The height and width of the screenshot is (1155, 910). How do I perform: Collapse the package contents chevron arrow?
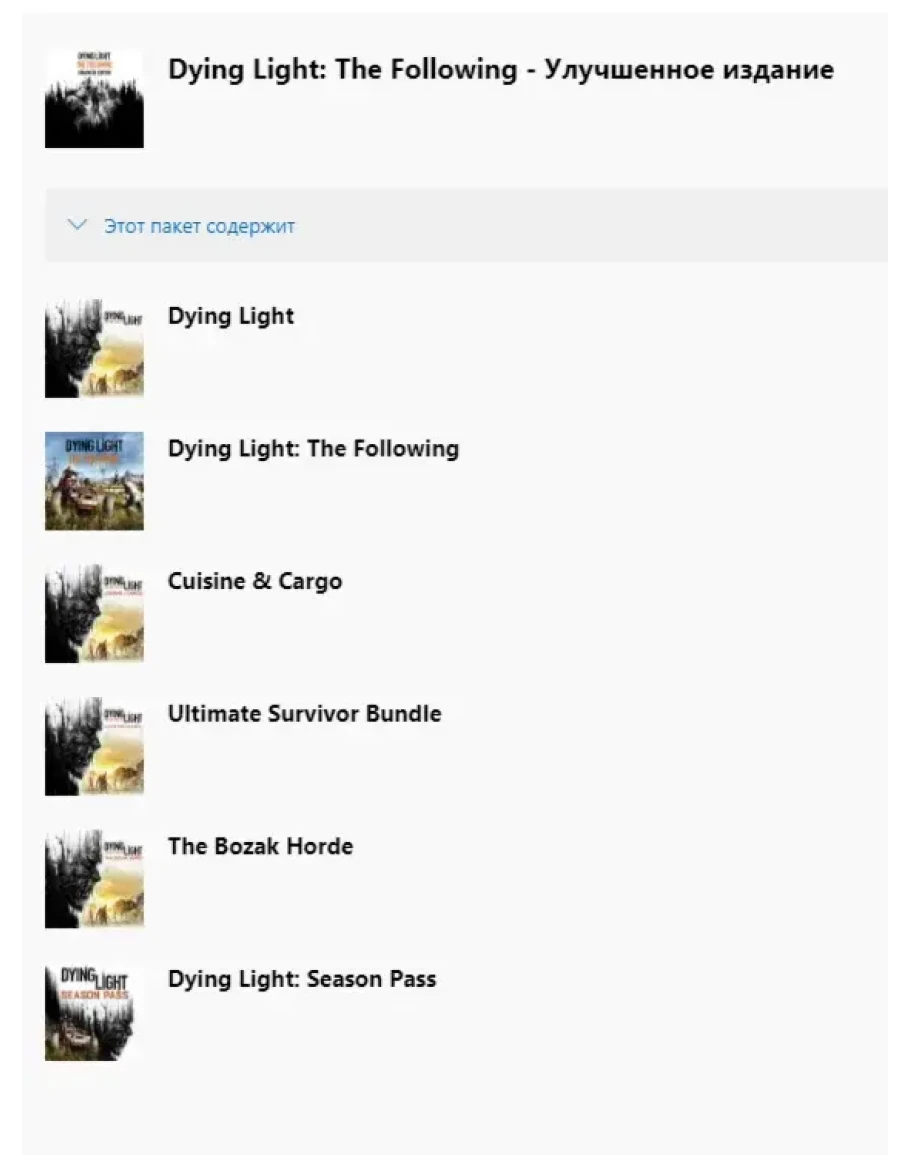[77, 225]
